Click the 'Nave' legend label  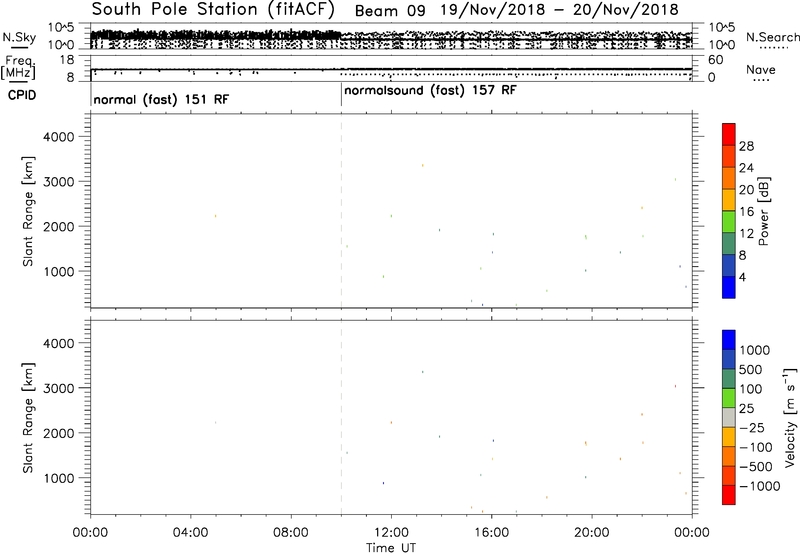click(761, 70)
